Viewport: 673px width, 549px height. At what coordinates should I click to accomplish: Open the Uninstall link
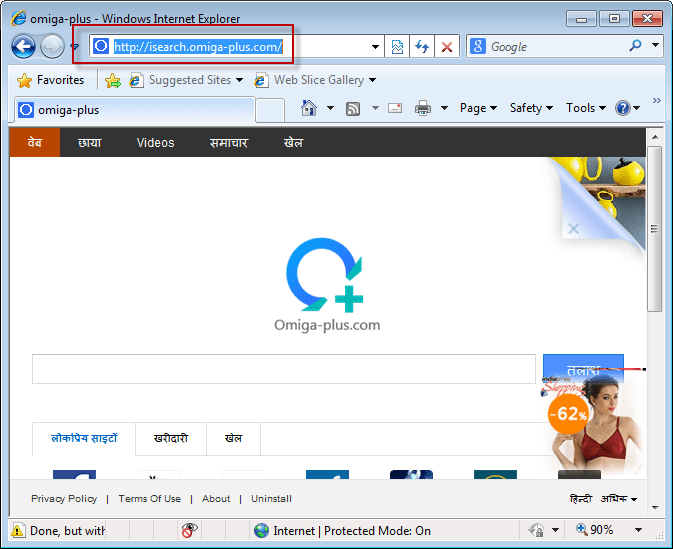click(x=271, y=499)
